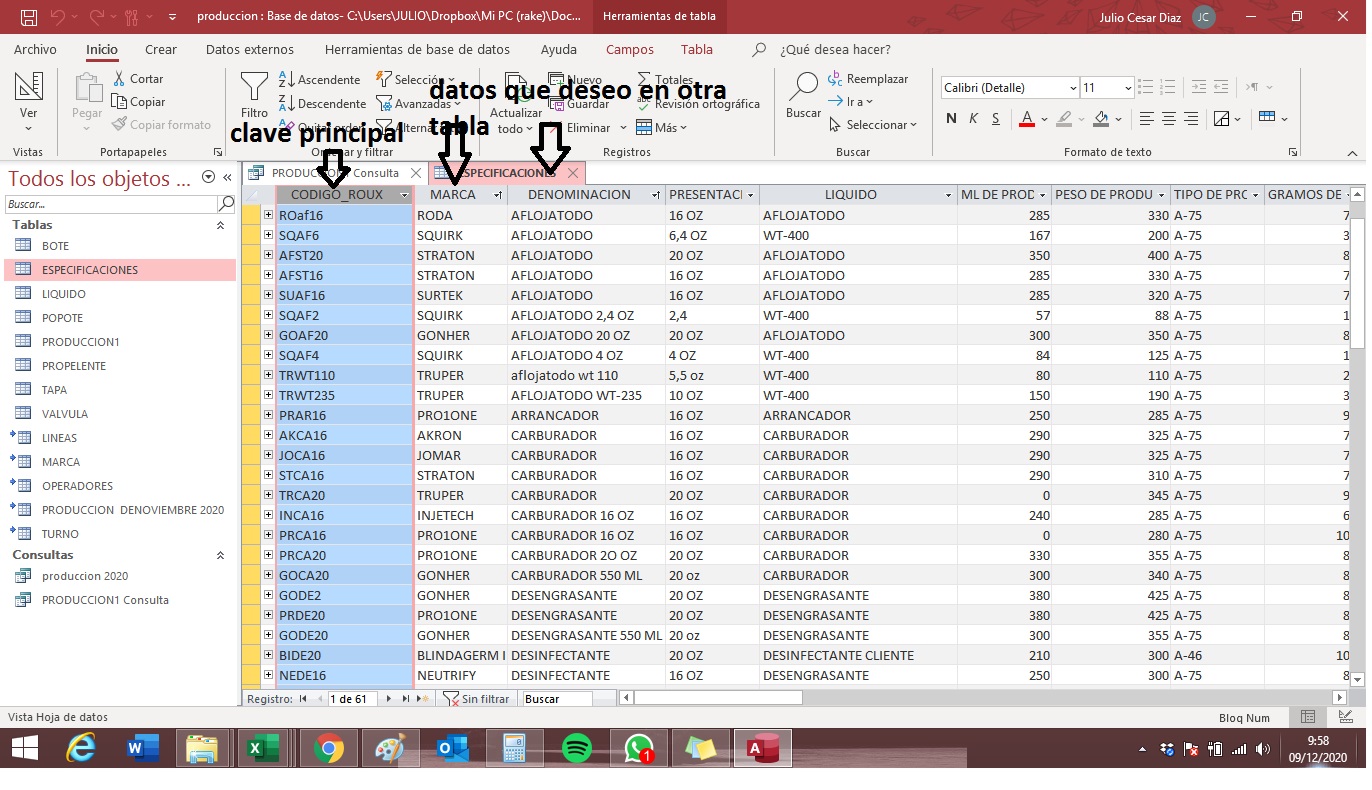Open LIQUIDO column filter dropdown
Image resolution: width=1372 pixels, height=790 pixels.
pos(948,195)
